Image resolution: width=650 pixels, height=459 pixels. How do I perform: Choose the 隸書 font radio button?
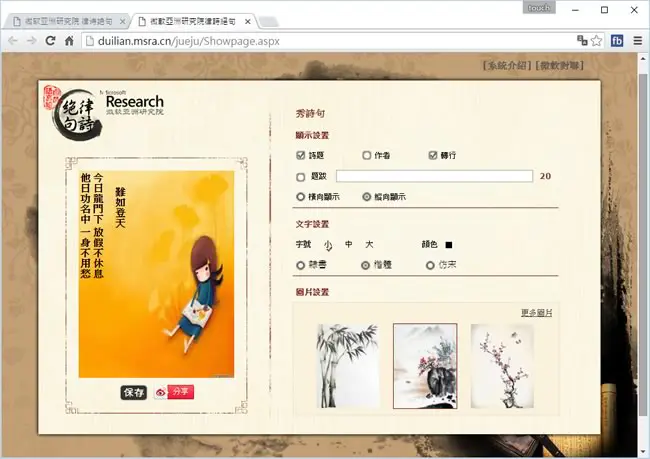(301, 265)
